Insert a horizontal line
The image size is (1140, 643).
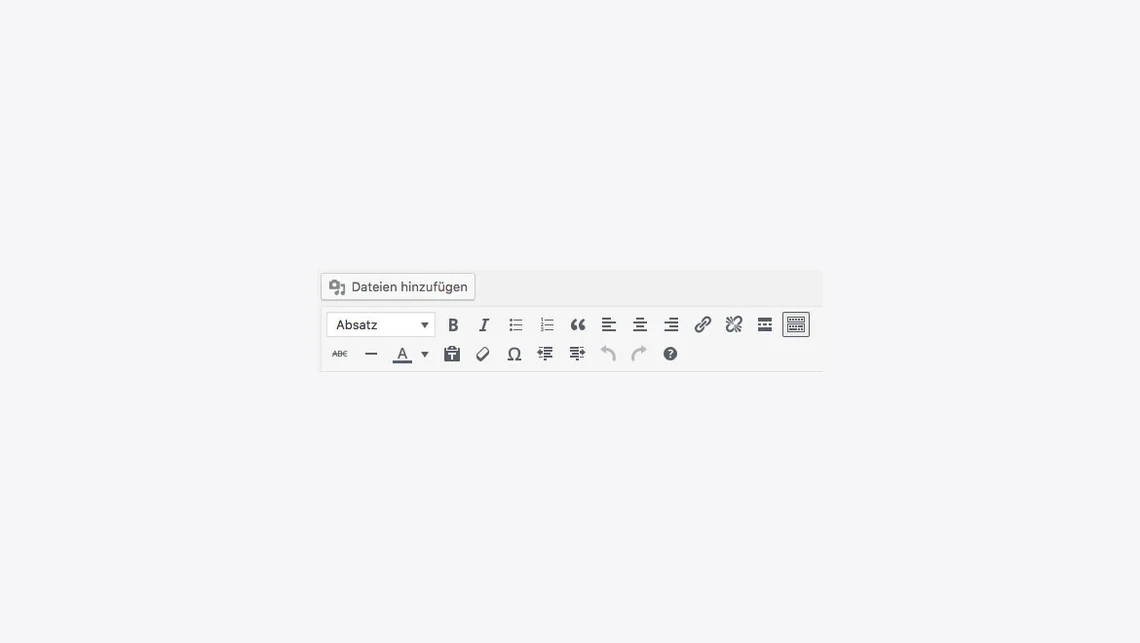tap(371, 354)
